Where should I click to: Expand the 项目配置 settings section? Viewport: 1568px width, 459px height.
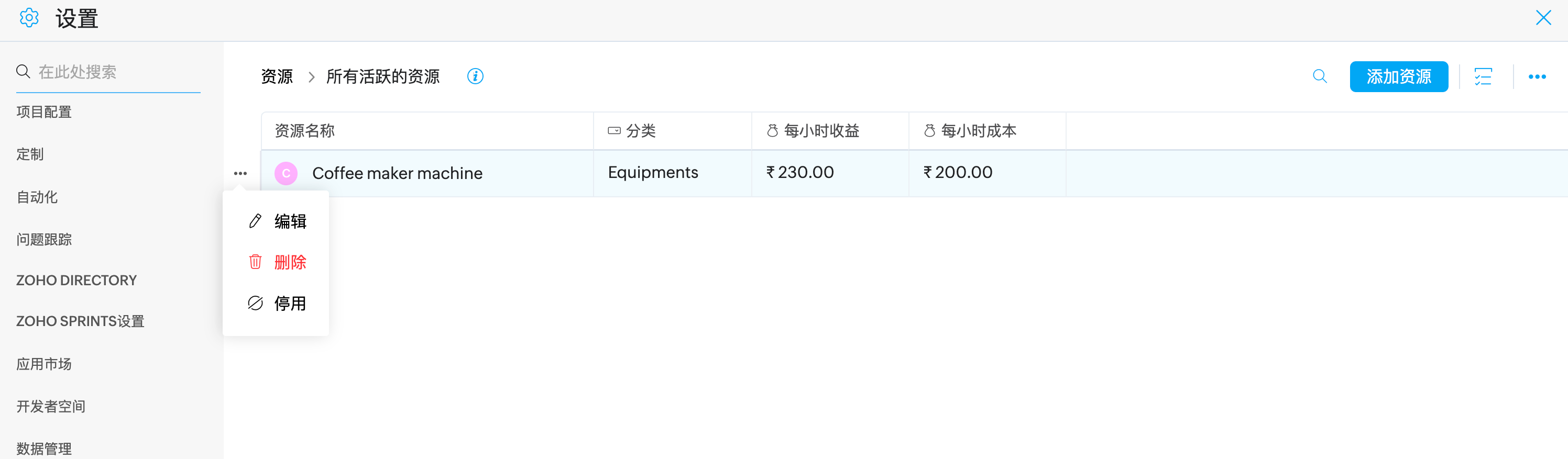[44, 112]
